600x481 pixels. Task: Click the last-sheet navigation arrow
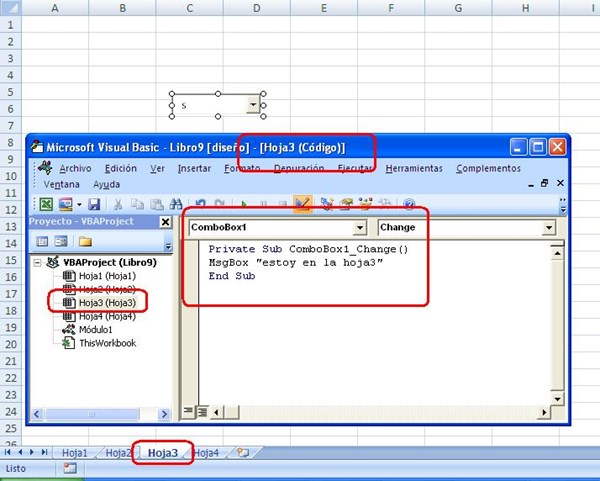coord(44,452)
